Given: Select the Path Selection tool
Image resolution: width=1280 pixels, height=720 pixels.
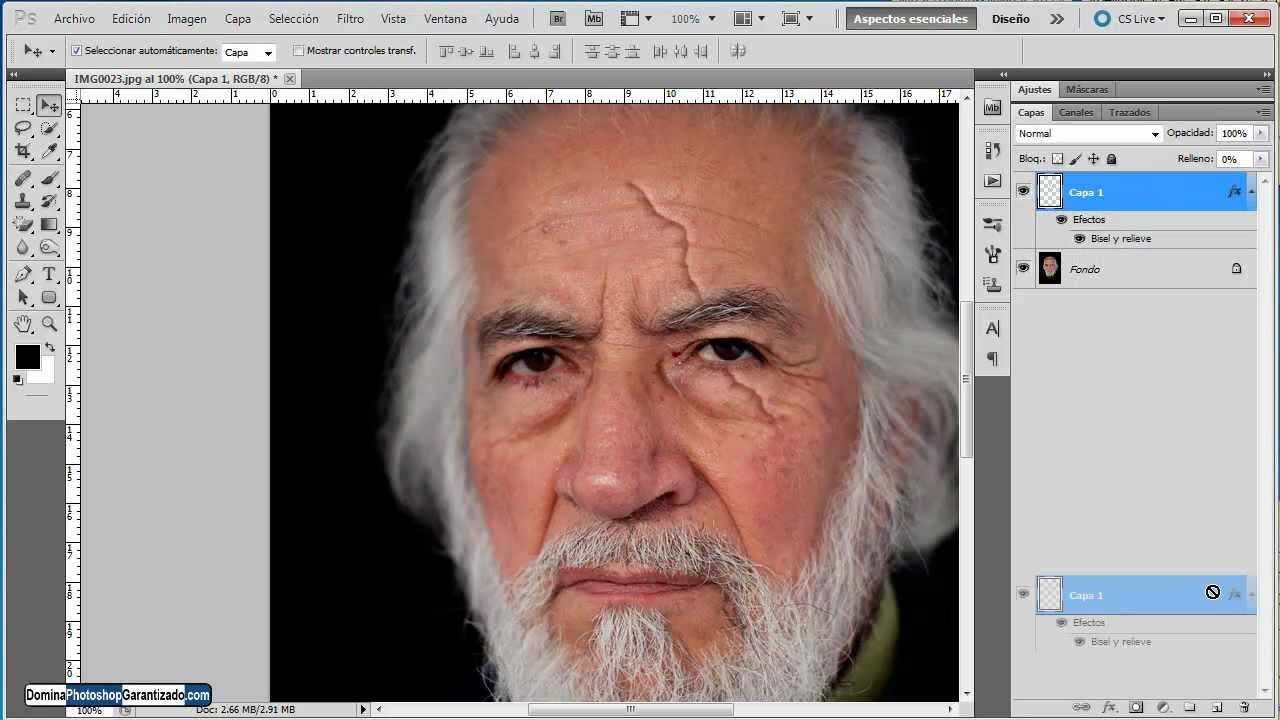Looking at the screenshot, I should click(23, 298).
